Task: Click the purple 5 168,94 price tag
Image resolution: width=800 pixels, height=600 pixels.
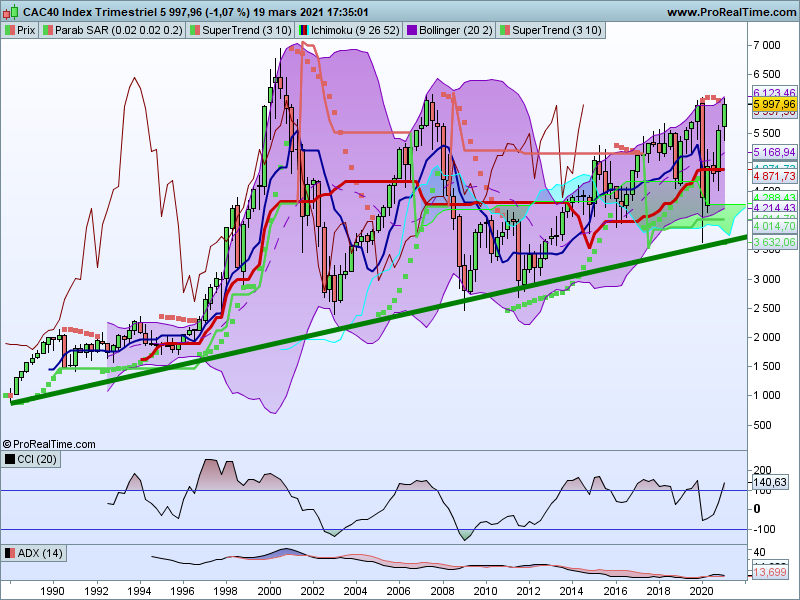Action: pyautogui.click(x=774, y=152)
